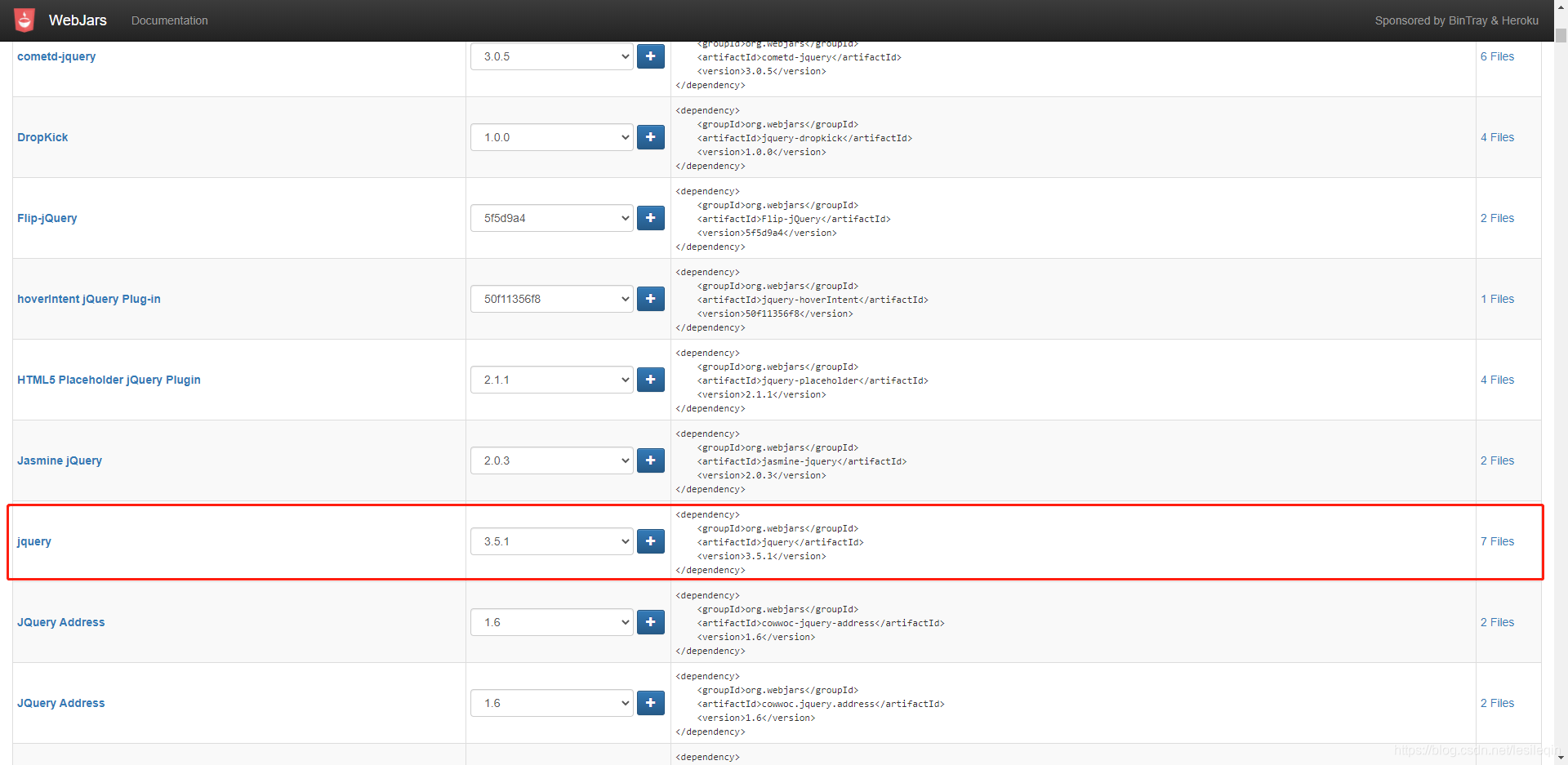Open version dropdown for cowwoc.jquery.address
The image size is (1568, 765).
552,703
